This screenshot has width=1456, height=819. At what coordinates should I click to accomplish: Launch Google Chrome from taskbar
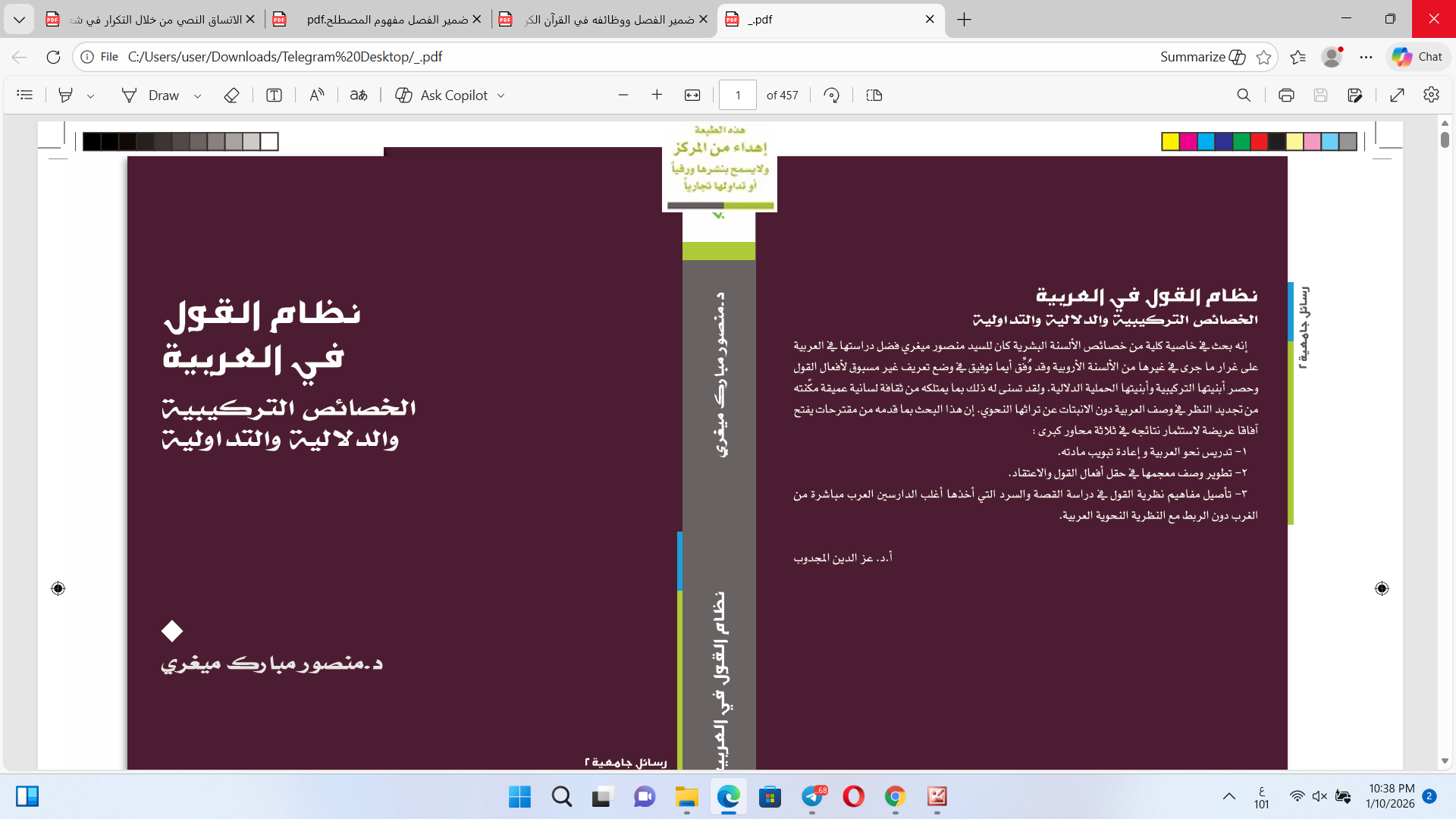point(896,797)
